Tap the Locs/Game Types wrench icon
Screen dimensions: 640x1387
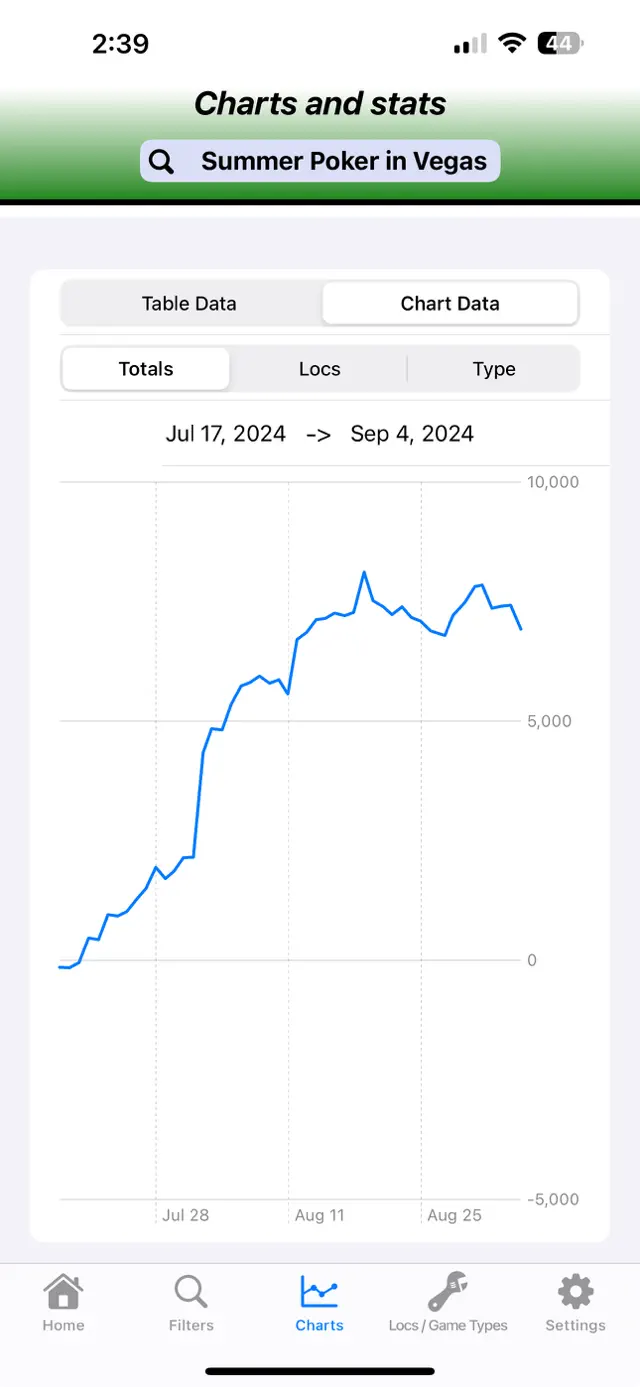click(x=447, y=1292)
